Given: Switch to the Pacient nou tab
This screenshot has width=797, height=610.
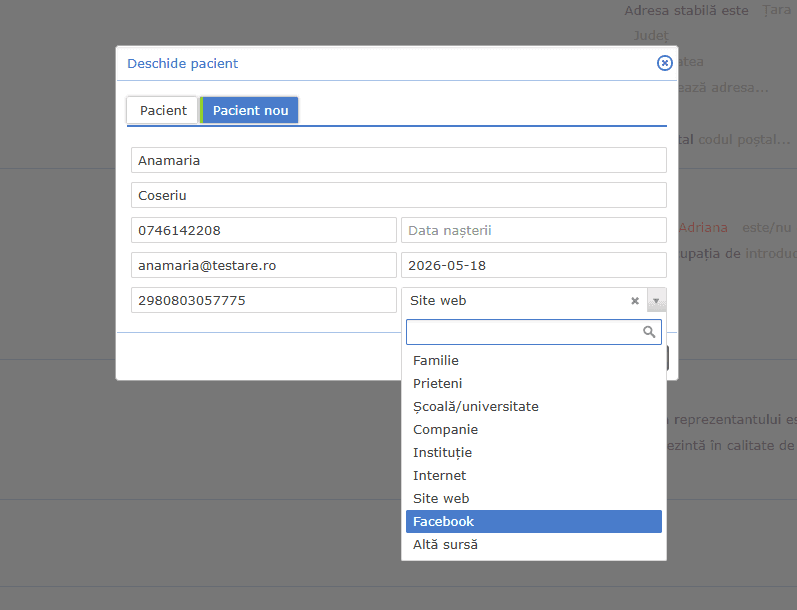Looking at the screenshot, I should [250, 110].
